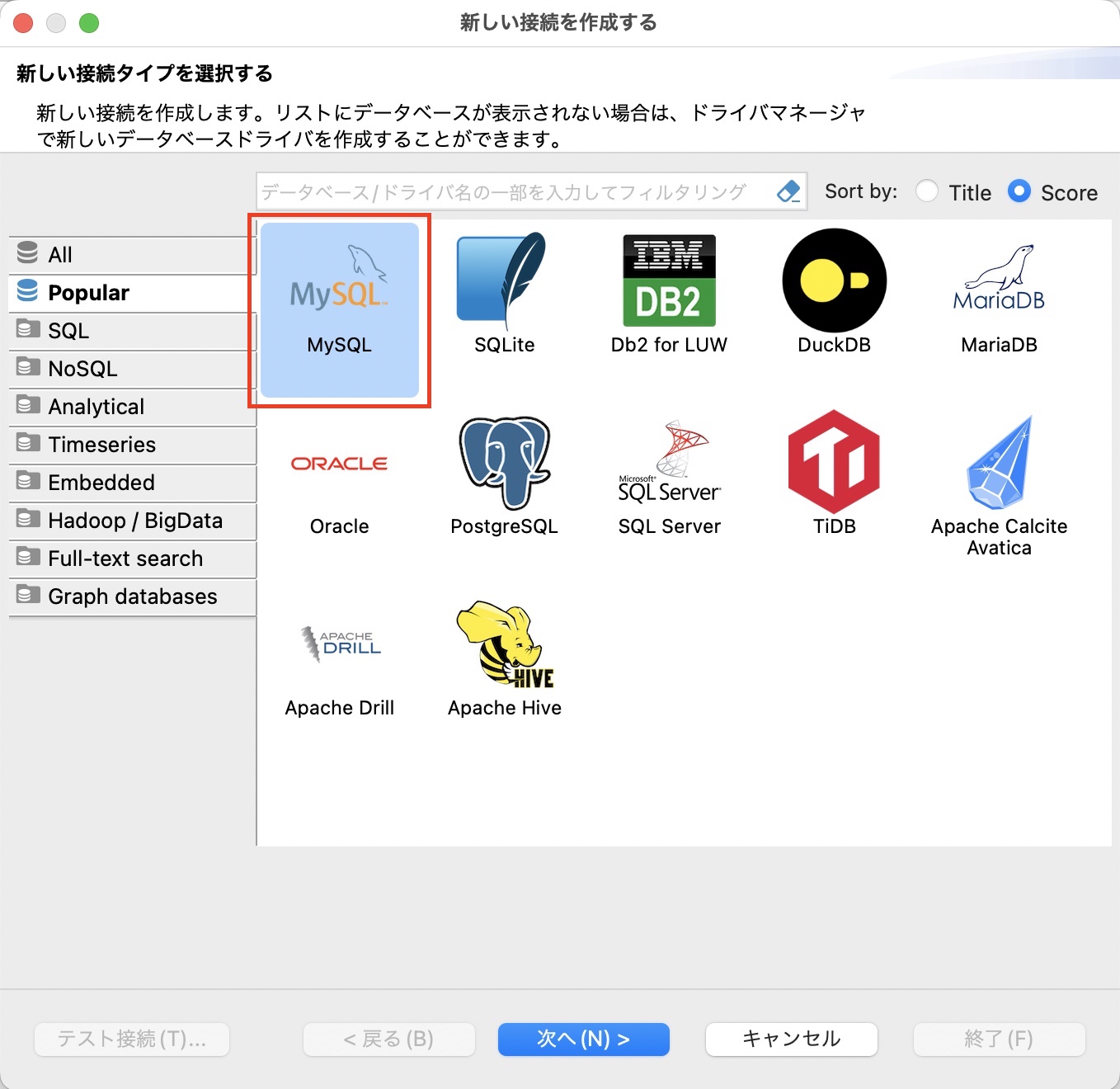1120x1089 pixels.
Task: Click the キャンセル button
Action: tap(792, 1039)
